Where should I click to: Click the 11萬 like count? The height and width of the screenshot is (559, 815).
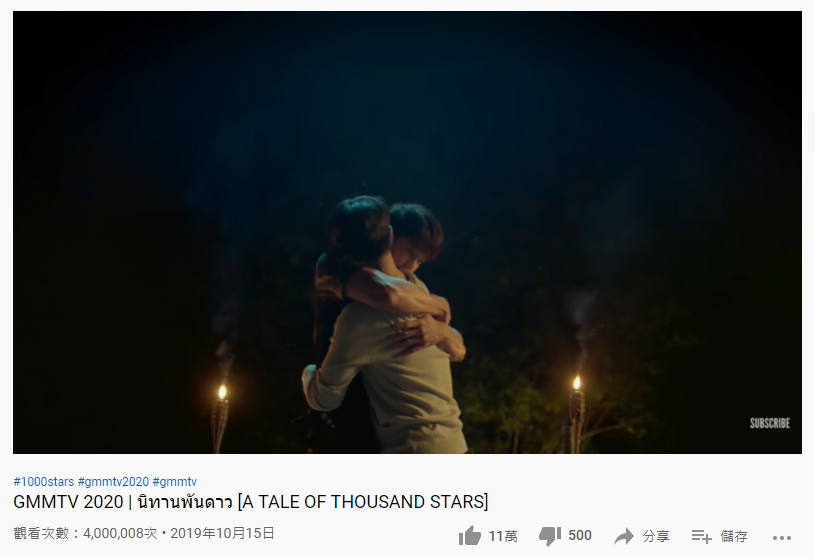coord(503,536)
